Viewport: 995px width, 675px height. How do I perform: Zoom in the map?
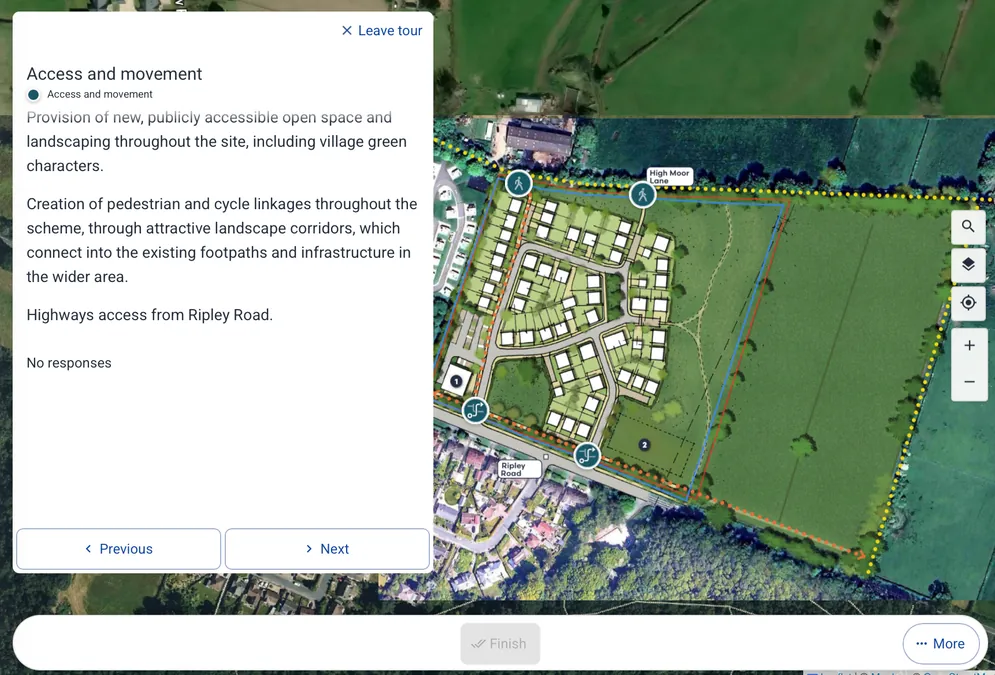(x=969, y=346)
